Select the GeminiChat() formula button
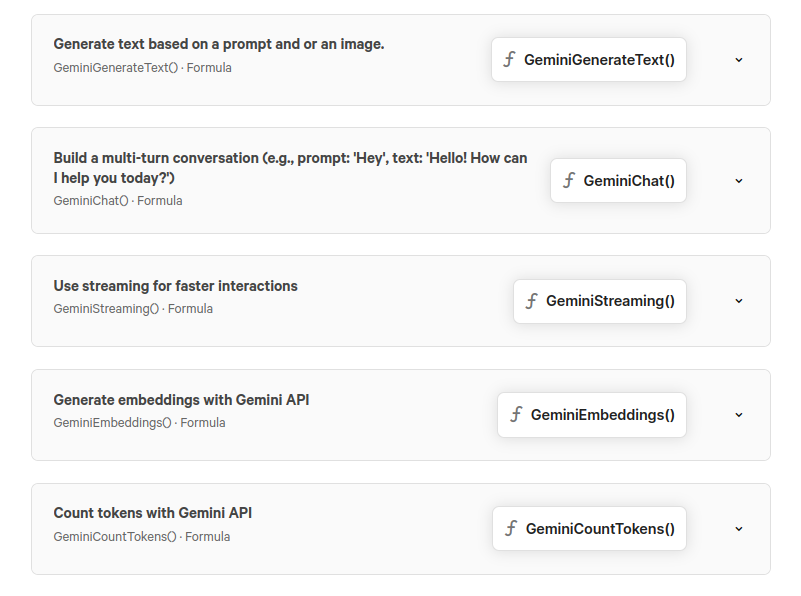801x596 pixels. [629, 181]
